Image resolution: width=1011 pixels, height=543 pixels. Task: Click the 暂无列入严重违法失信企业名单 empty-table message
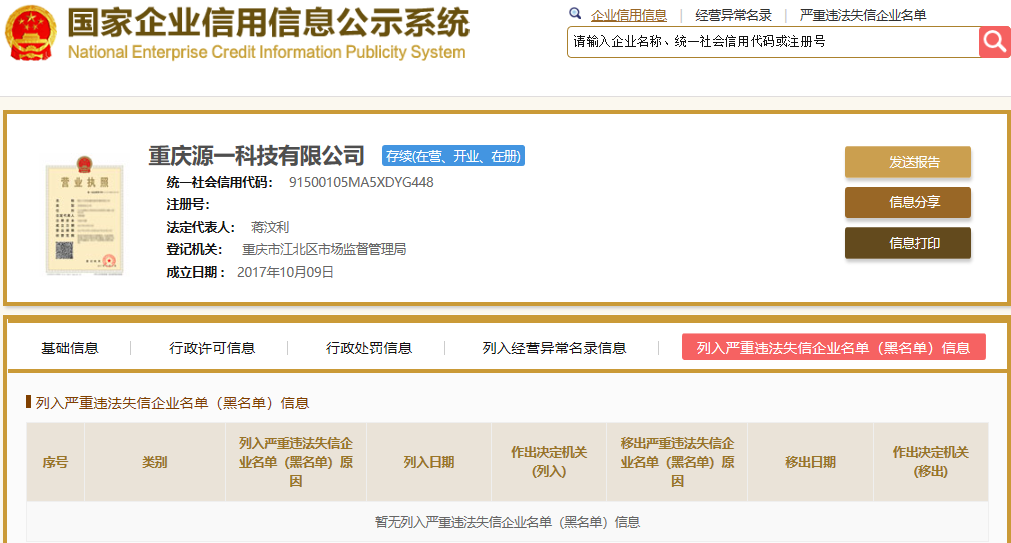pos(507,522)
